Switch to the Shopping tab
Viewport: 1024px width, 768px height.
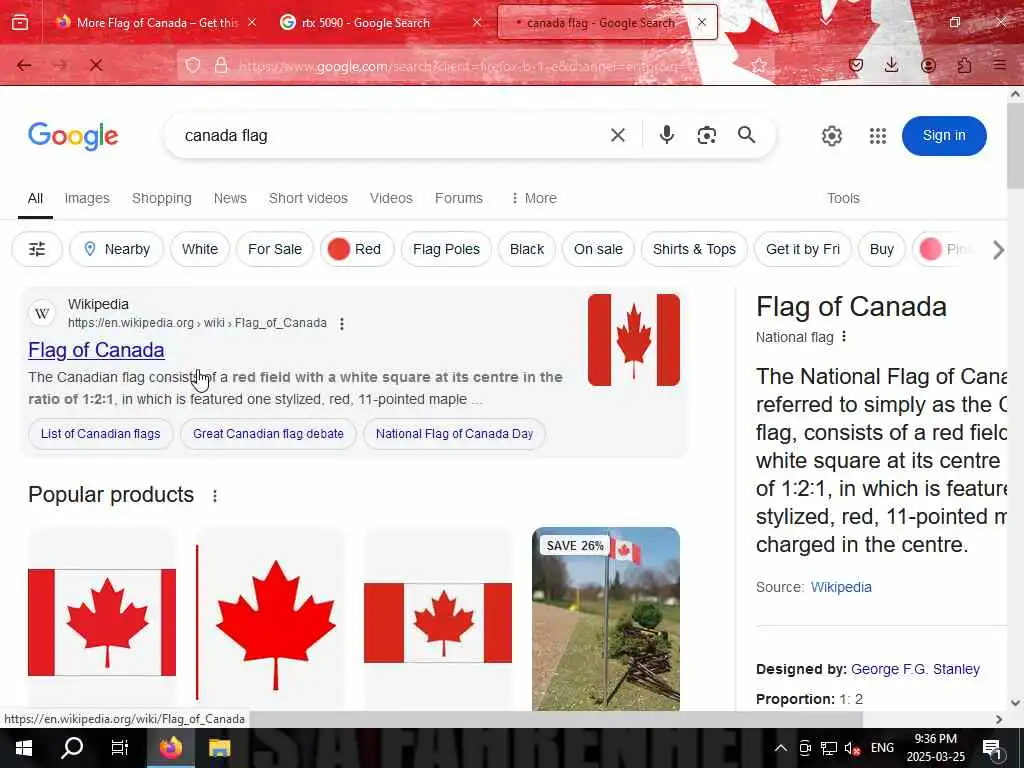pyautogui.click(x=161, y=198)
